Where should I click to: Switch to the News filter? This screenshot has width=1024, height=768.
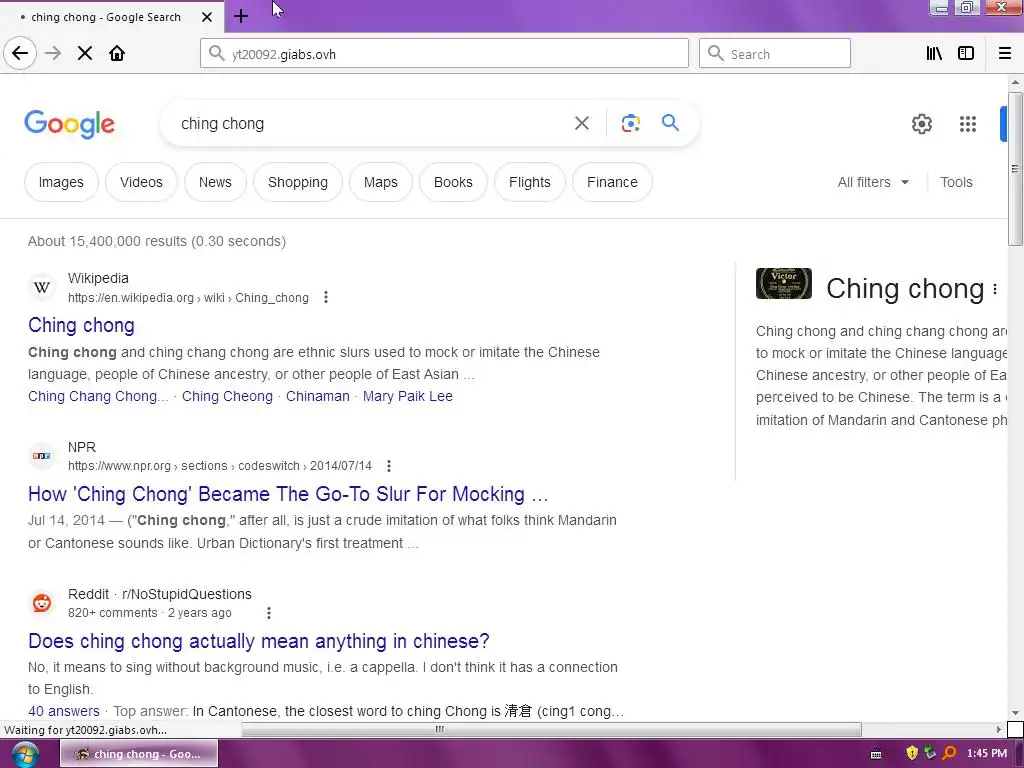click(x=215, y=182)
